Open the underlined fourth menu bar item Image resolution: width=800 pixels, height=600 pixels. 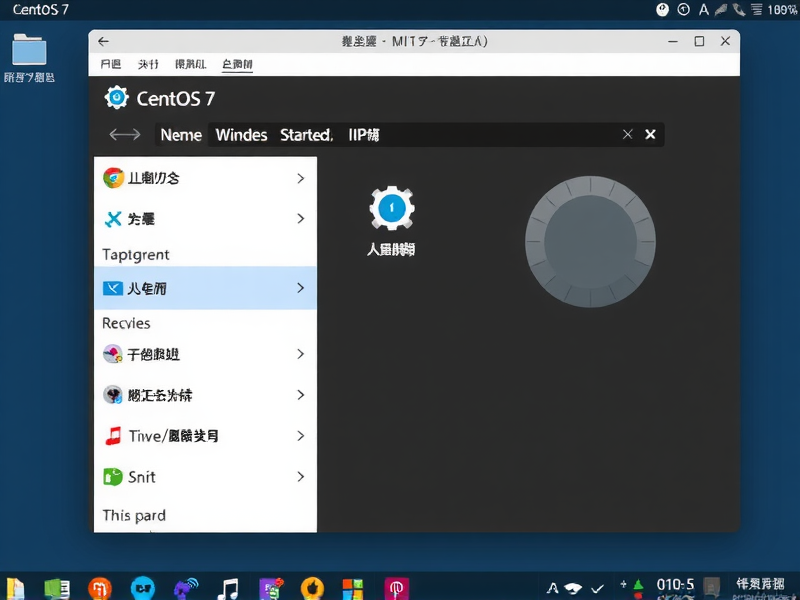[236, 63]
